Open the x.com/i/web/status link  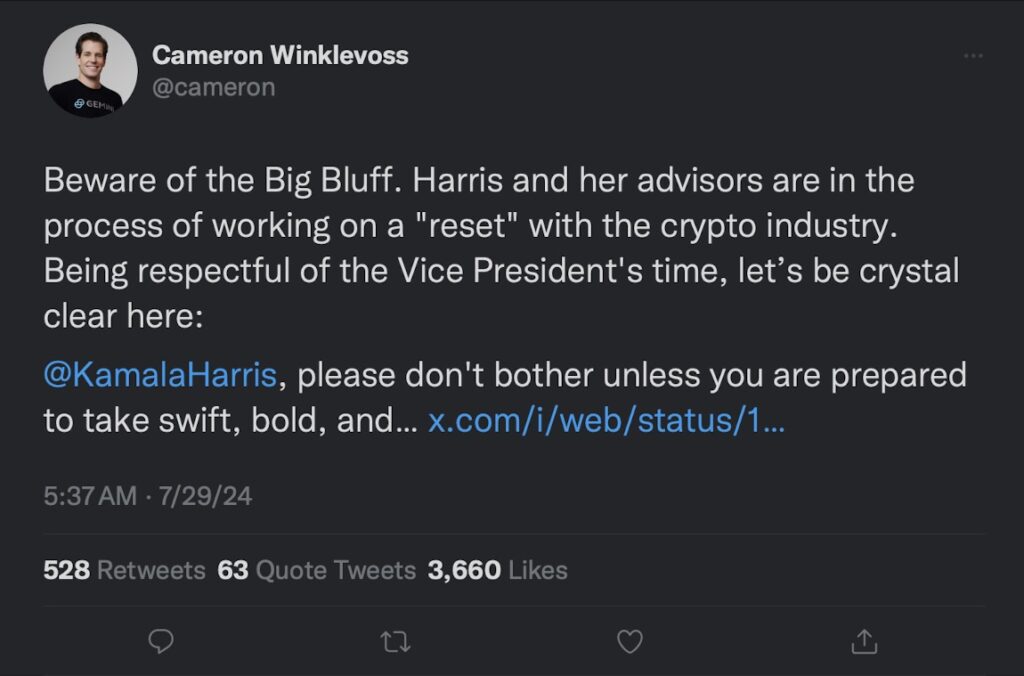[x=606, y=421]
